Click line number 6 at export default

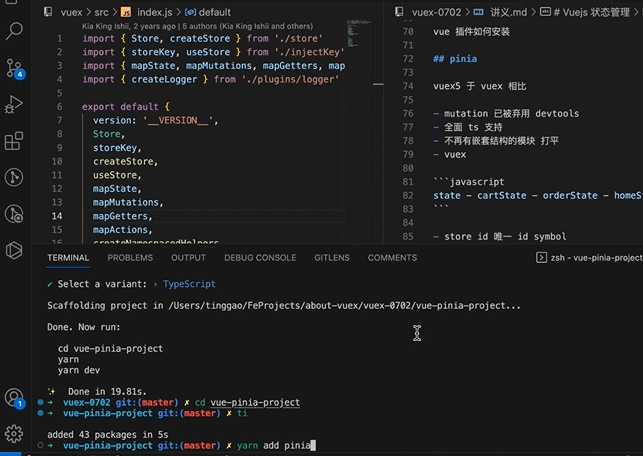click(59, 107)
